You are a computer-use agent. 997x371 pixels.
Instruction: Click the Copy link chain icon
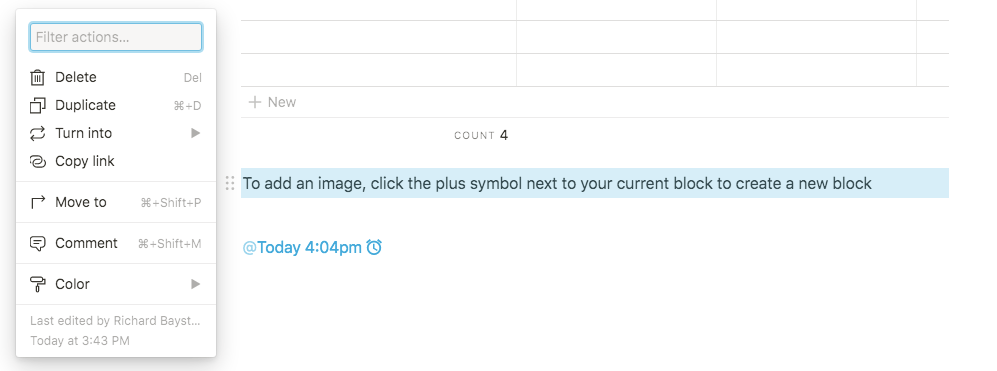tap(38, 162)
